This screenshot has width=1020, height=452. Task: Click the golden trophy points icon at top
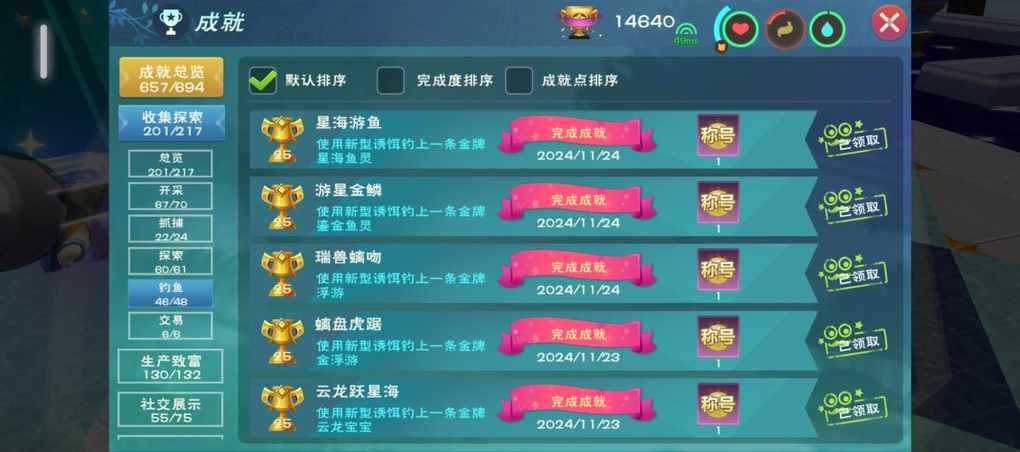click(580, 23)
